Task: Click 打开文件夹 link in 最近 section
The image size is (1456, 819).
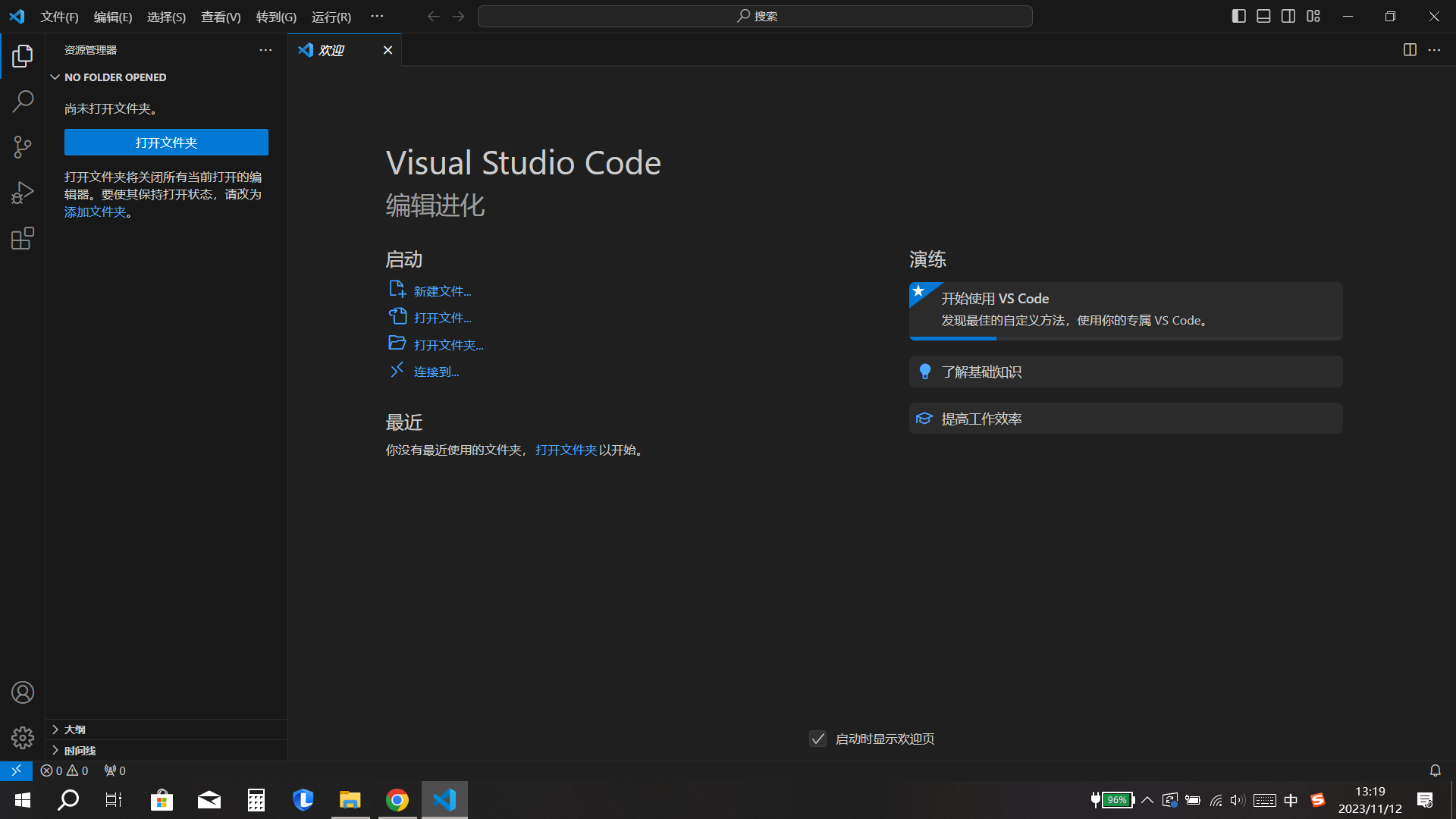Action: tap(566, 450)
